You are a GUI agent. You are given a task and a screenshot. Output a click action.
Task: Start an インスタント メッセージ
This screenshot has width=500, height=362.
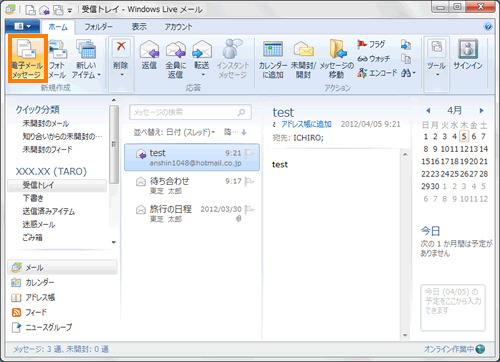(233, 59)
